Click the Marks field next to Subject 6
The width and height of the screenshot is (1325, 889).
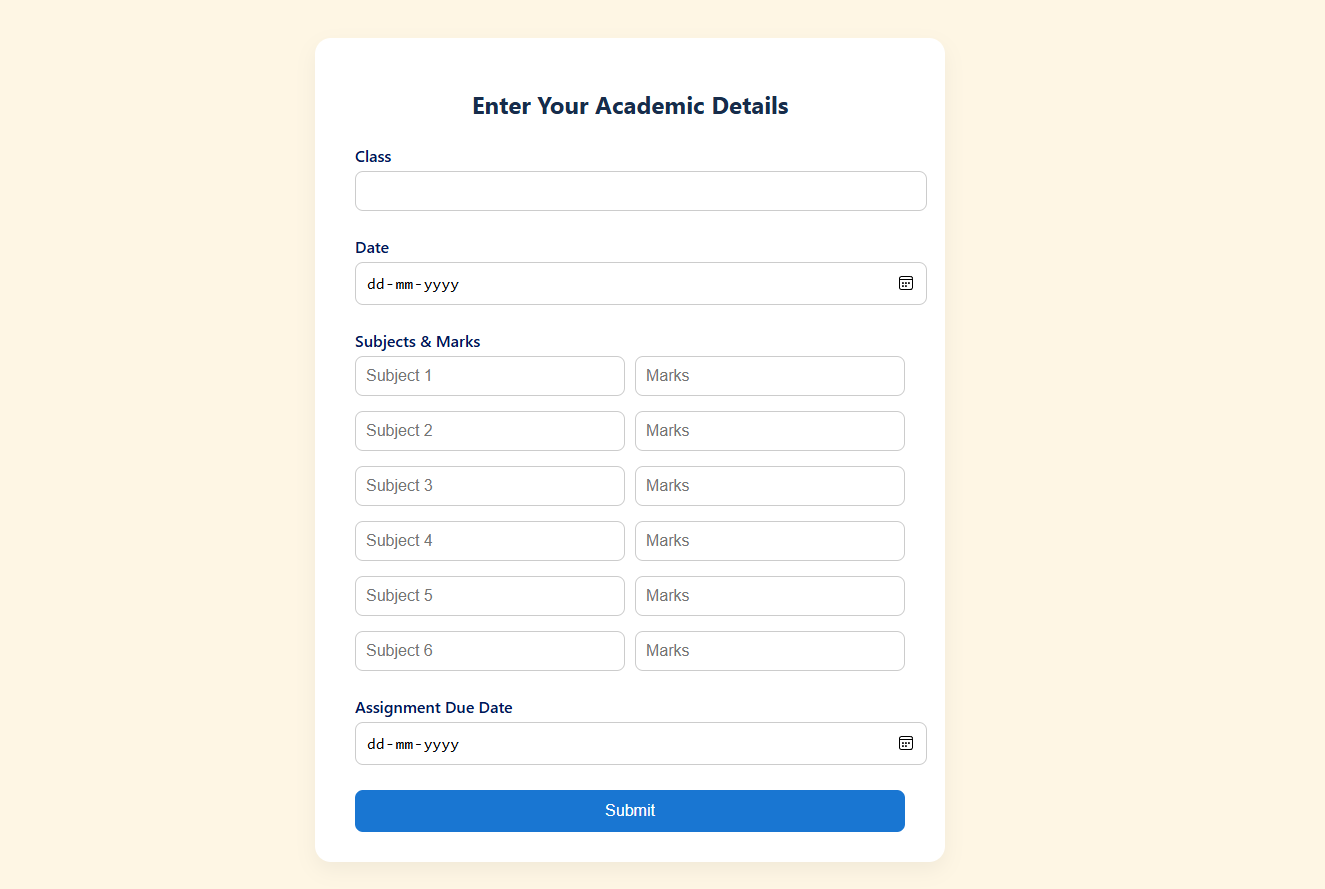[x=769, y=650]
